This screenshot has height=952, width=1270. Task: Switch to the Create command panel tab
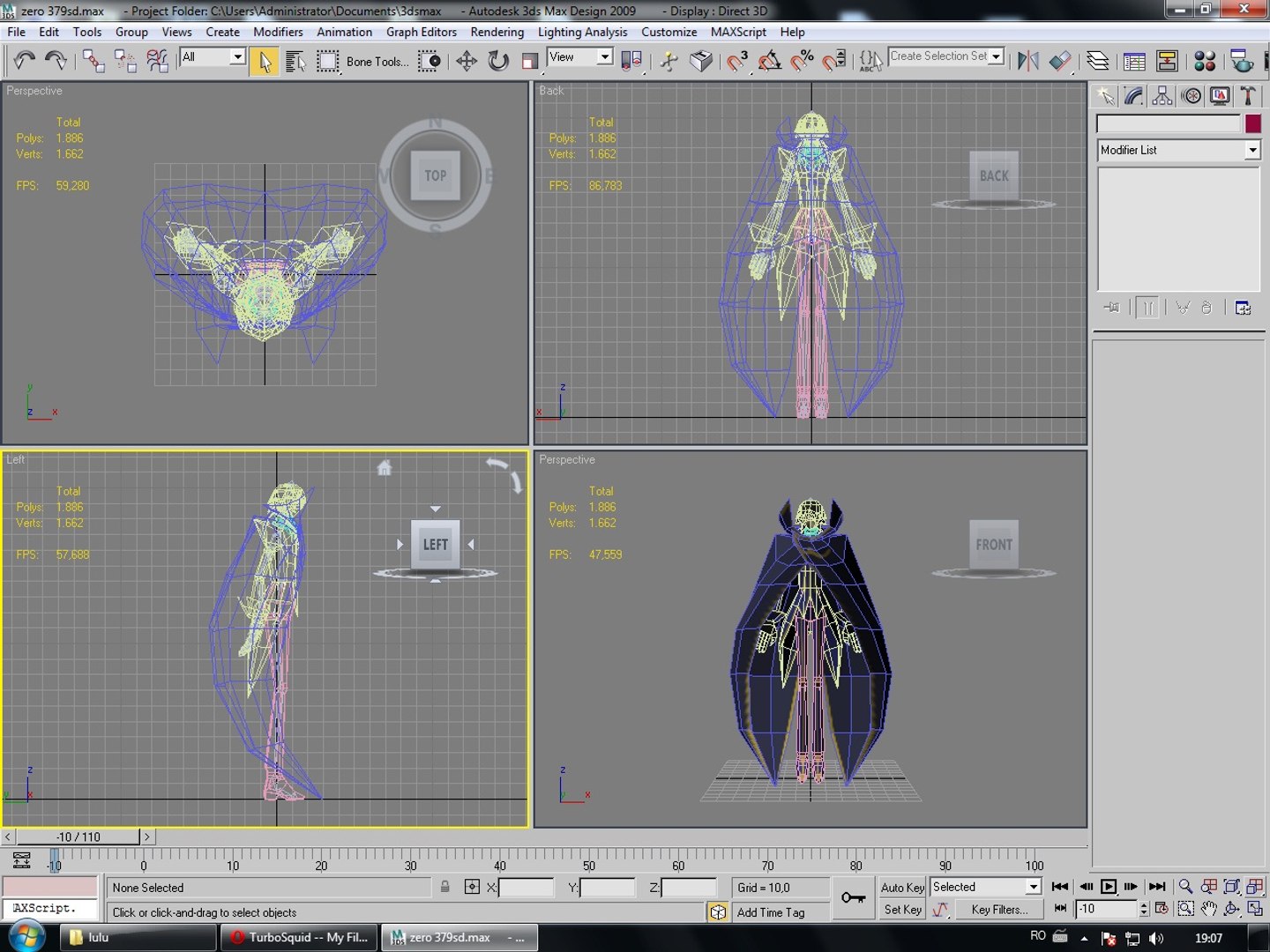point(1106,96)
